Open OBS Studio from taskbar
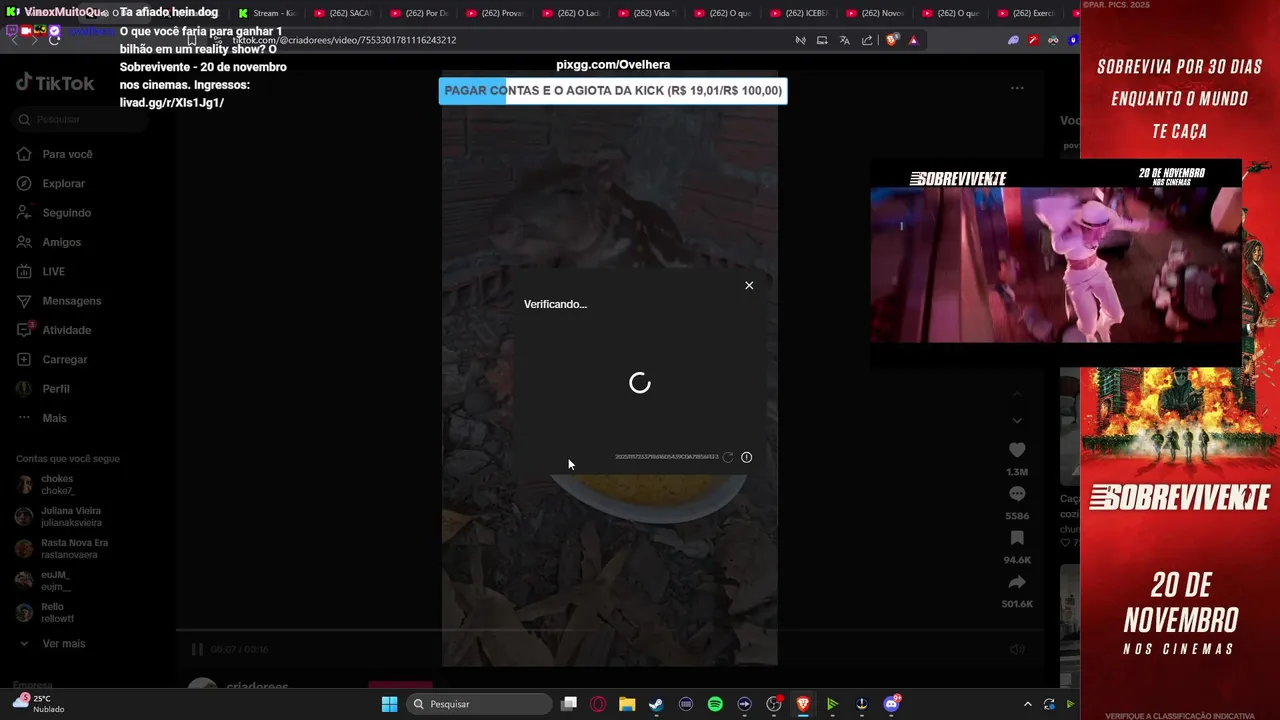 tap(774, 704)
